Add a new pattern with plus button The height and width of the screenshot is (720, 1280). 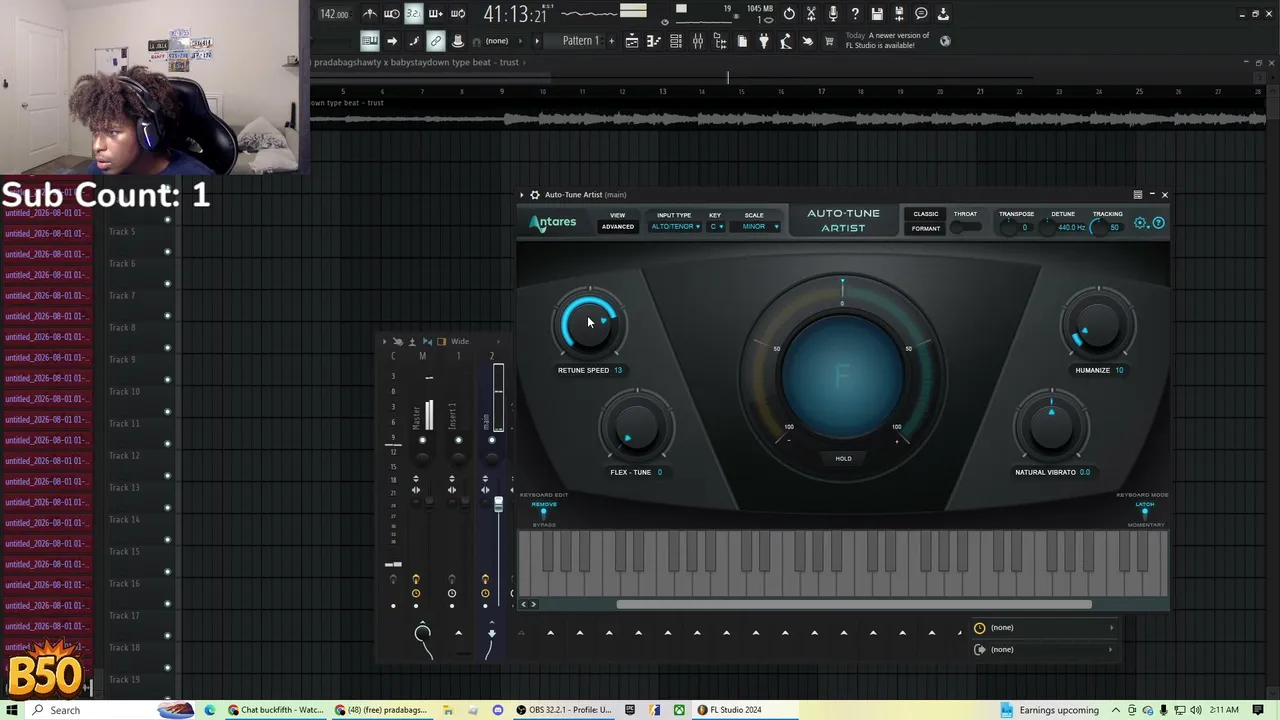coord(611,41)
